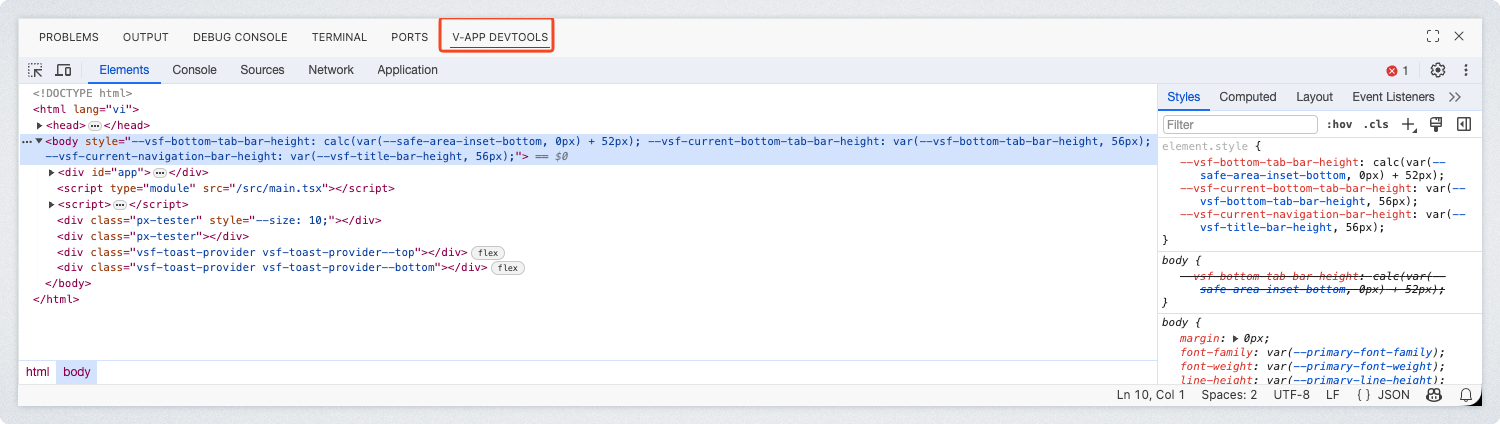Open the Layout pane tab
Image resolution: width=1500 pixels, height=424 pixels.
coord(1314,97)
